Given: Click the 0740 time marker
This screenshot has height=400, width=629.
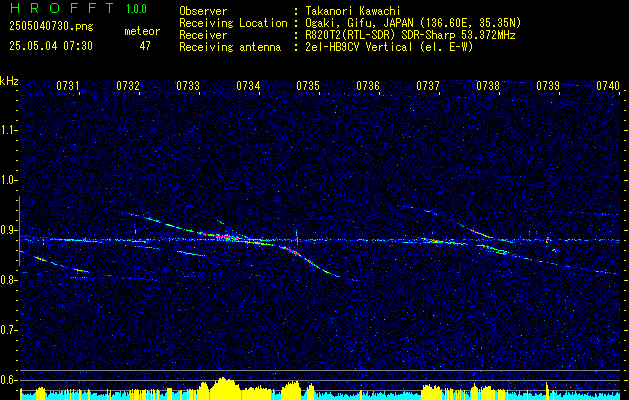Looking at the screenshot, I should (608, 86).
